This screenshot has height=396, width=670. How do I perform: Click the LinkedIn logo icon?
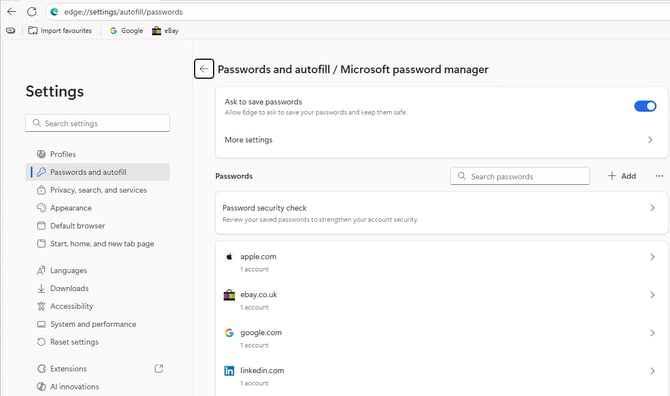coord(229,371)
